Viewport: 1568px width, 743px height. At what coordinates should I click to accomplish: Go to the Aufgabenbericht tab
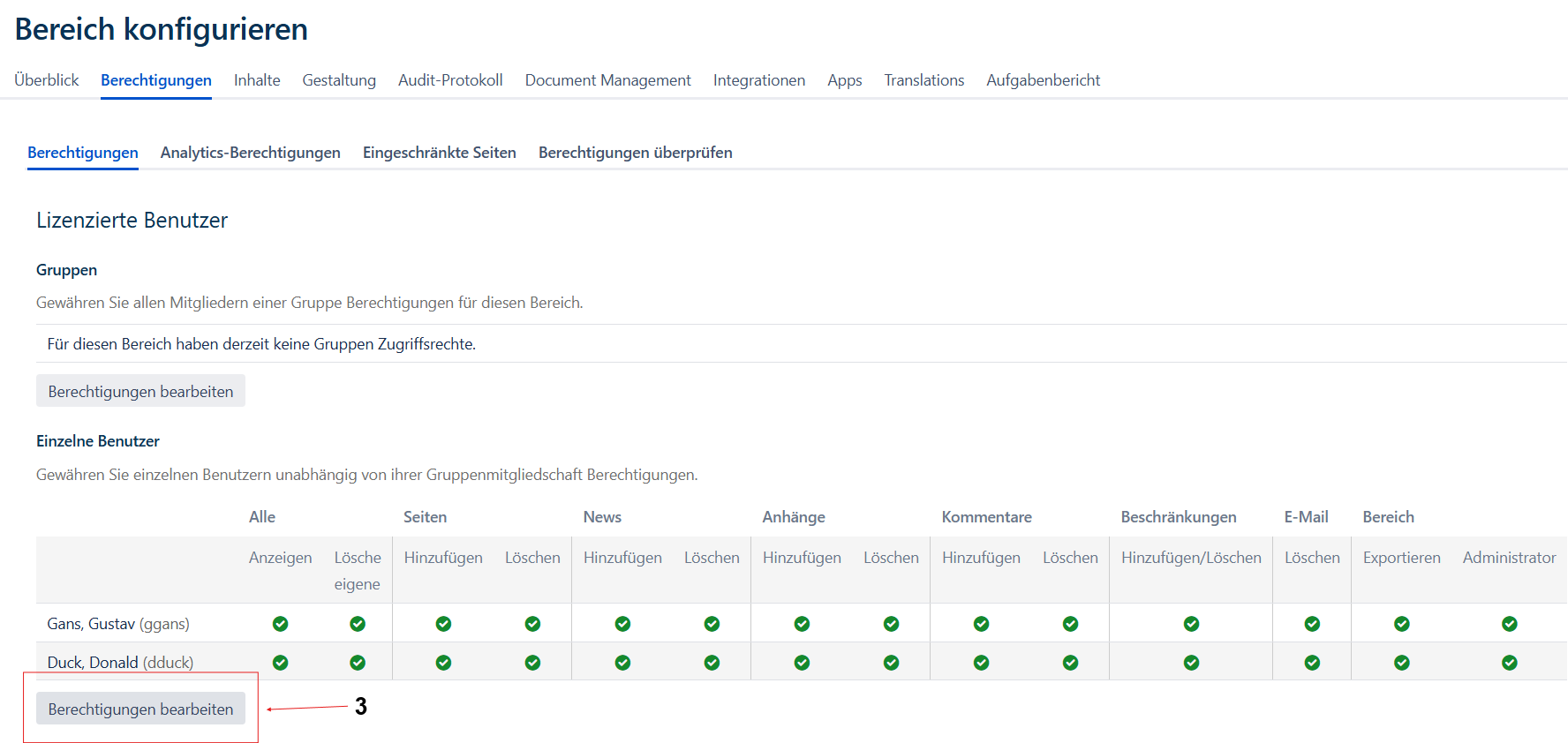[1043, 80]
